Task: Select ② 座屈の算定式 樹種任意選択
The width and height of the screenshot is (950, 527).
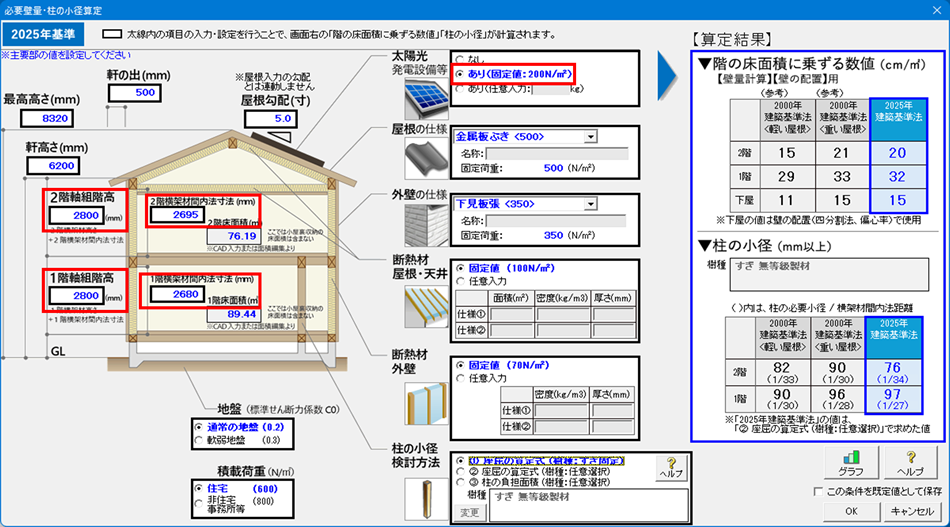Action: coord(460,471)
